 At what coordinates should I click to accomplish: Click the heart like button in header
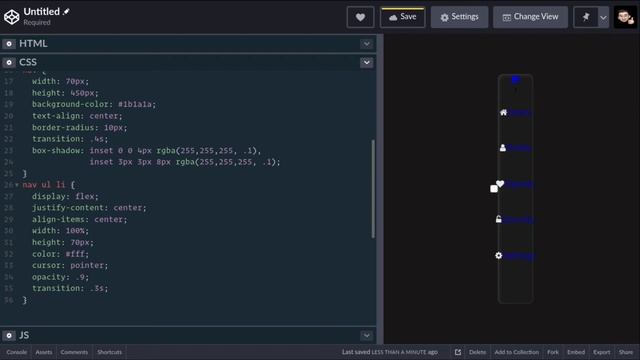[x=360, y=17]
